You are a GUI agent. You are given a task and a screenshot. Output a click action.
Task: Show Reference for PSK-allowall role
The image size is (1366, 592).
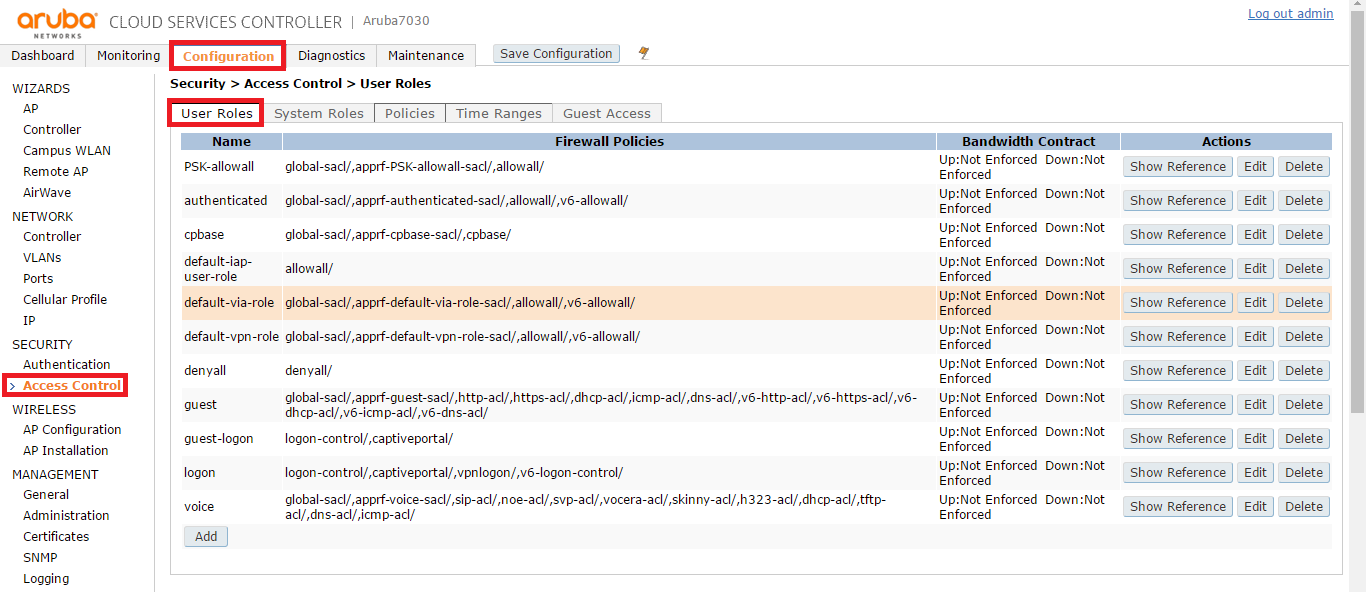pos(1178,166)
